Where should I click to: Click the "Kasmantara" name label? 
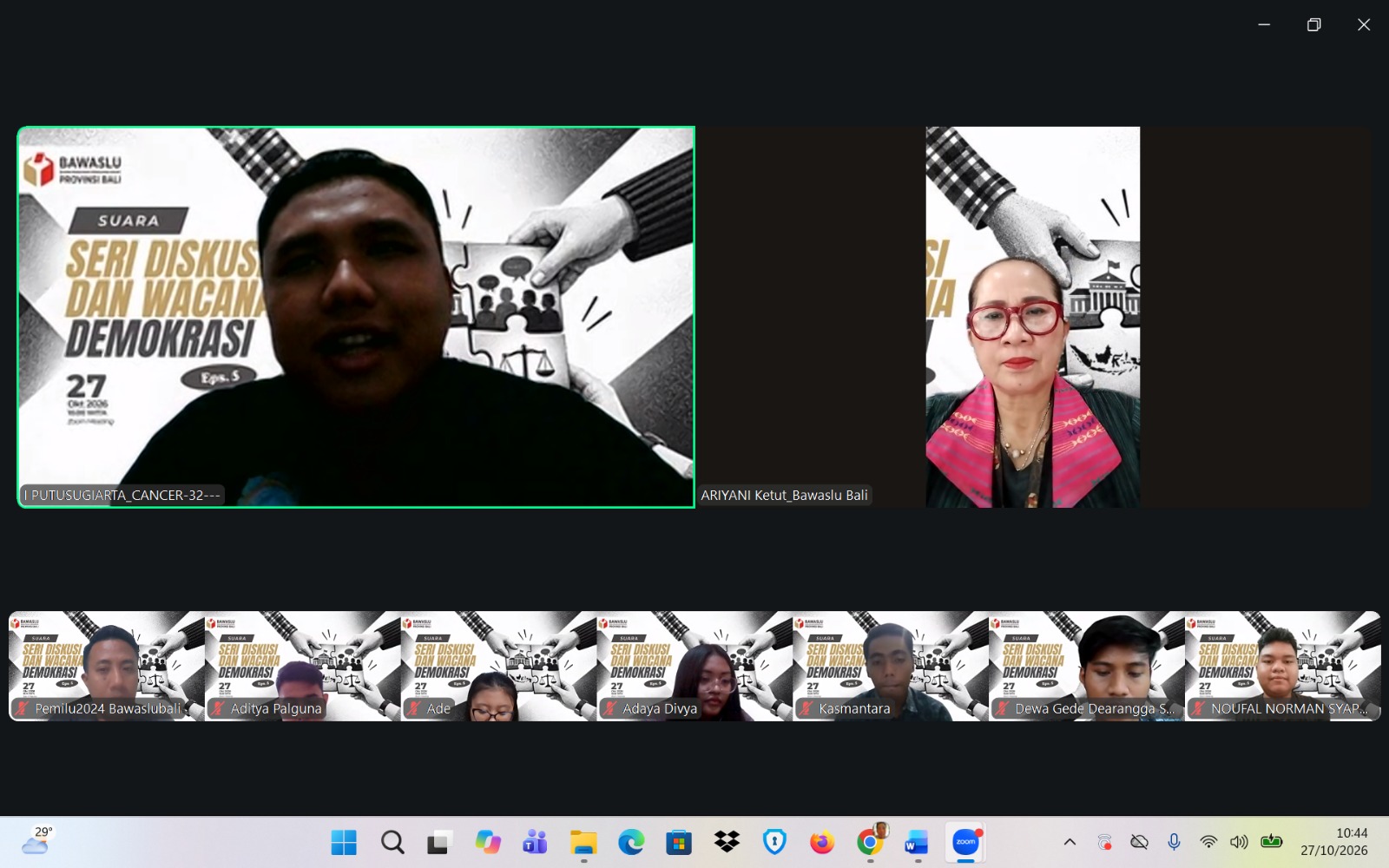tap(854, 709)
